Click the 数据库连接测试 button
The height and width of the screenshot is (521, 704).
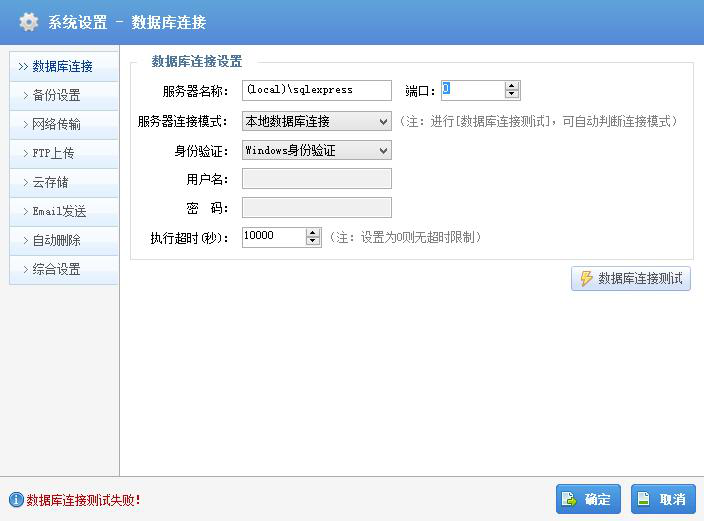pos(631,278)
